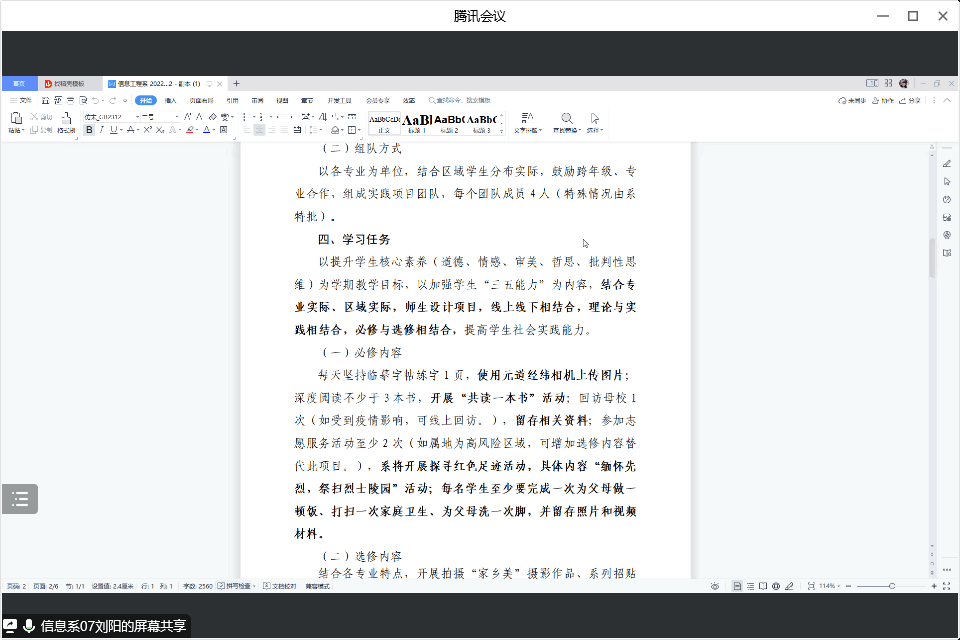
Task: Click the Paste clipboard icon
Action: (15, 119)
